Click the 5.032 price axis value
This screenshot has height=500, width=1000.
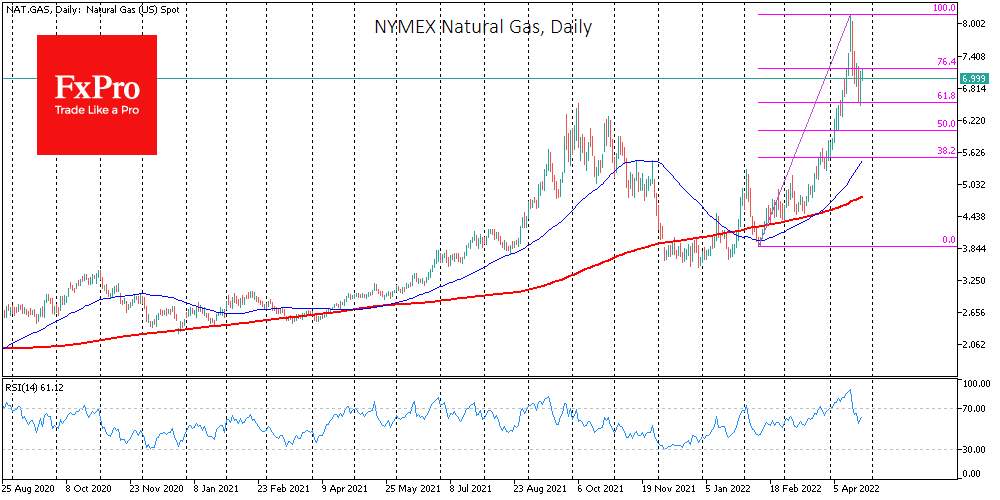tap(974, 185)
